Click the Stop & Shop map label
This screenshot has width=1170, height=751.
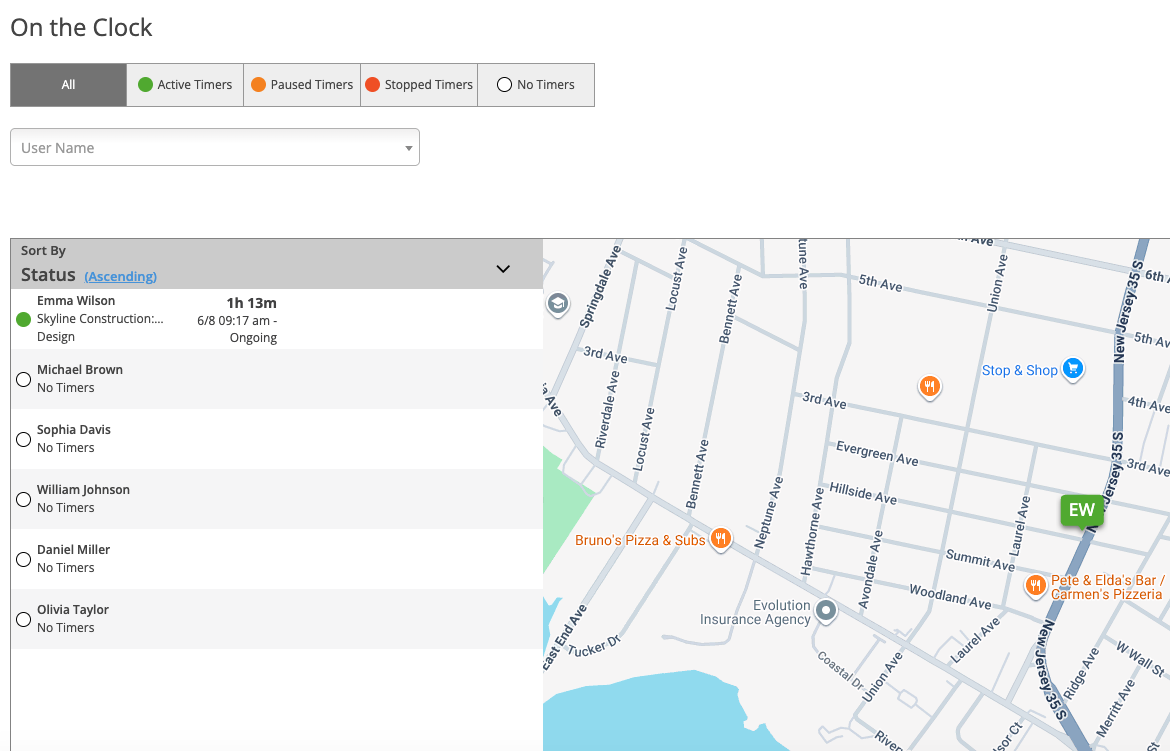click(x=1019, y=370)
